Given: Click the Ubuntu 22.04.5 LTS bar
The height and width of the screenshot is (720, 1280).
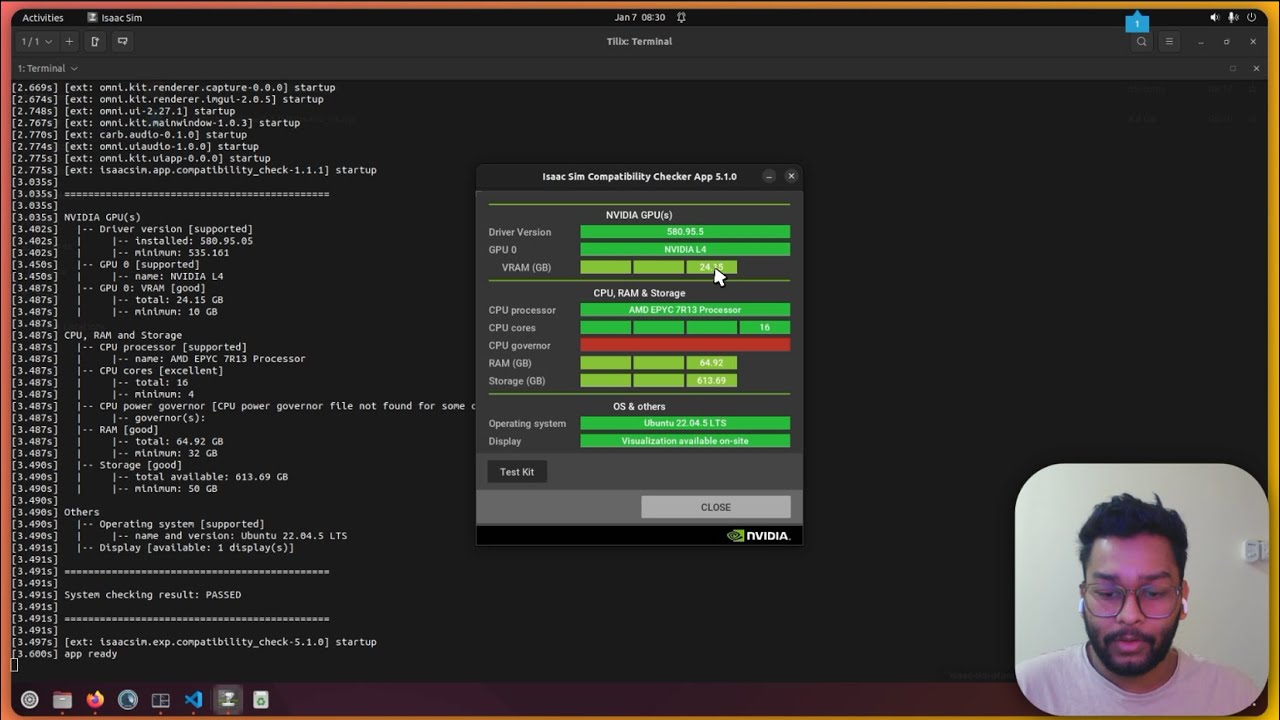Looking at the screenshot, I should [x=685, y=423].
